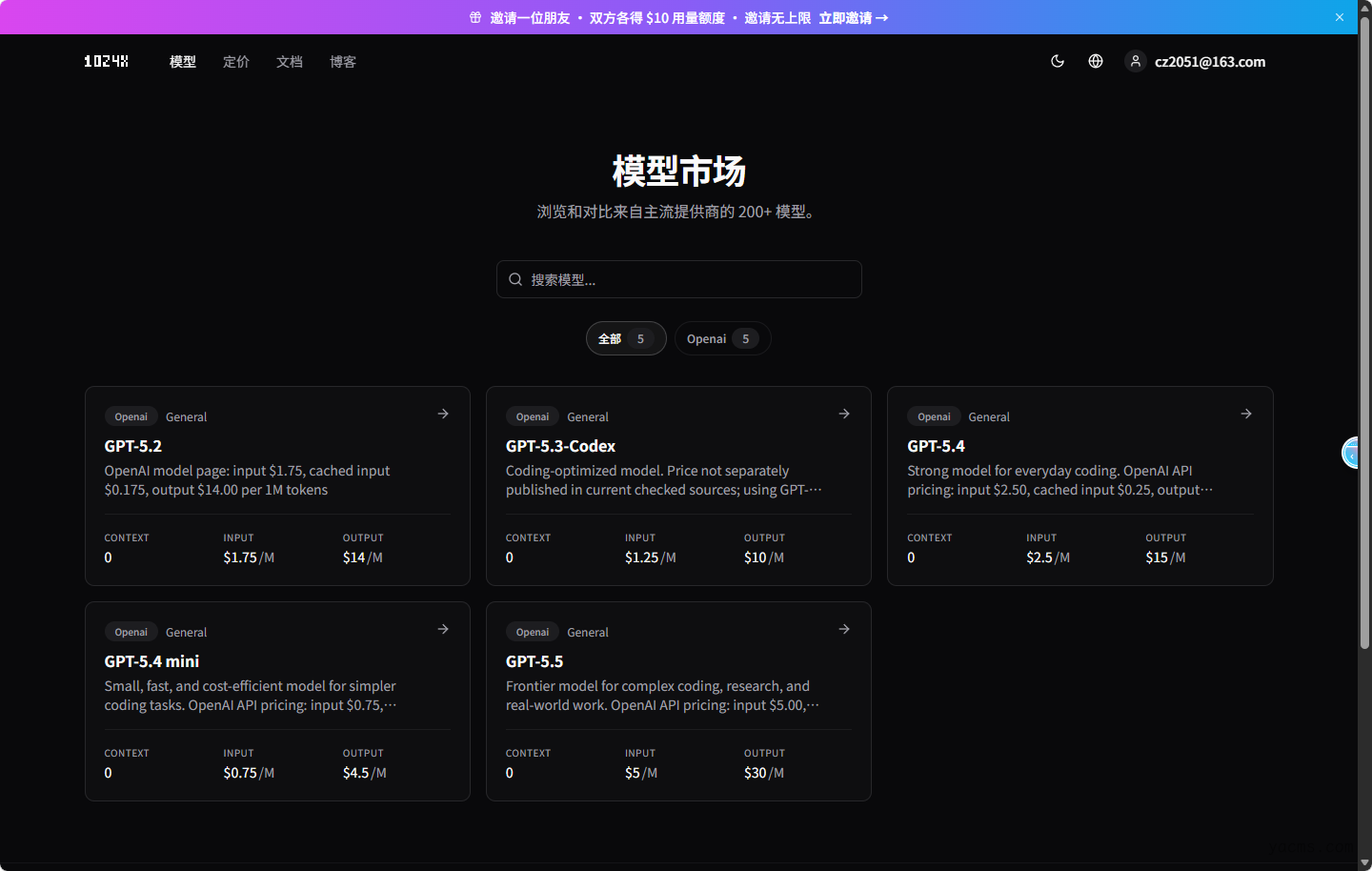Select the 全部 filter chip
The height and width of the screenshot is (871, 1372).
626,338
